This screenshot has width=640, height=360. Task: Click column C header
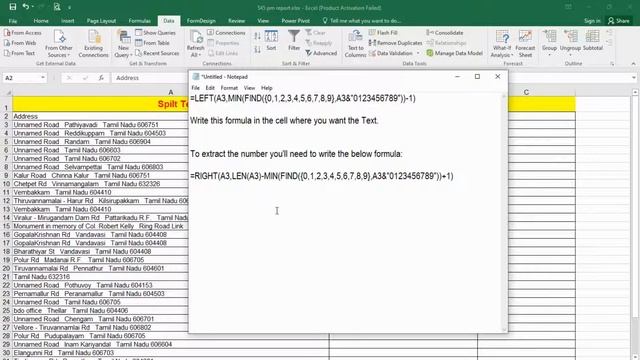pos(527,92)
